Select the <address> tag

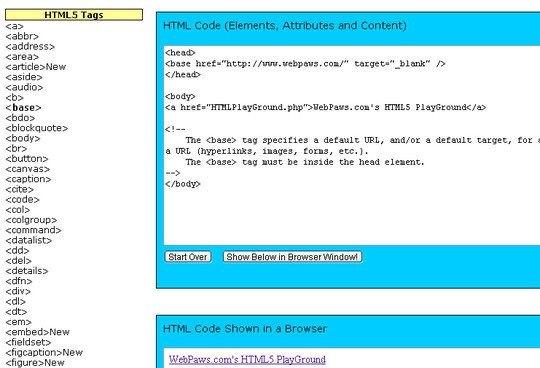(30, 46)
